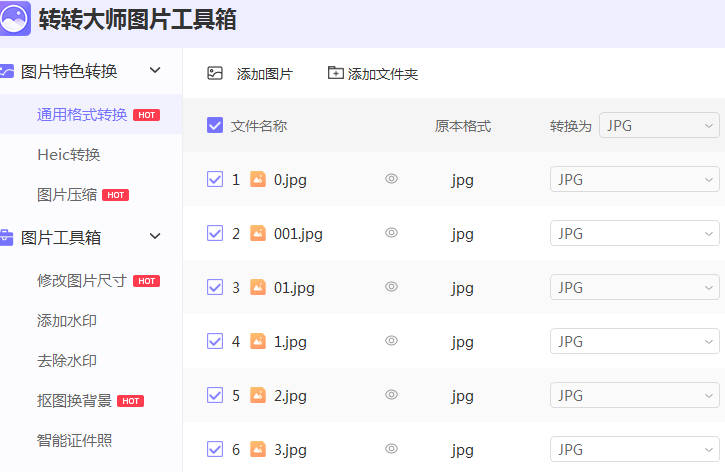Image resolution: width=725 pixels, height=472 pixels.
Task: Click the HOT badge beside 修改图片尺寸
Action: pyautogui.click(x=147, y=281)
